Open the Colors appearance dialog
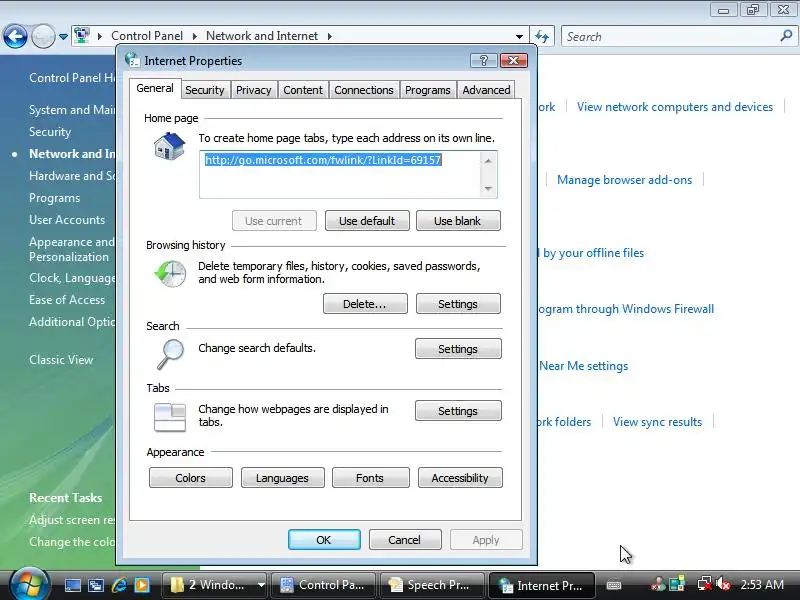 (x=190, y=478)
